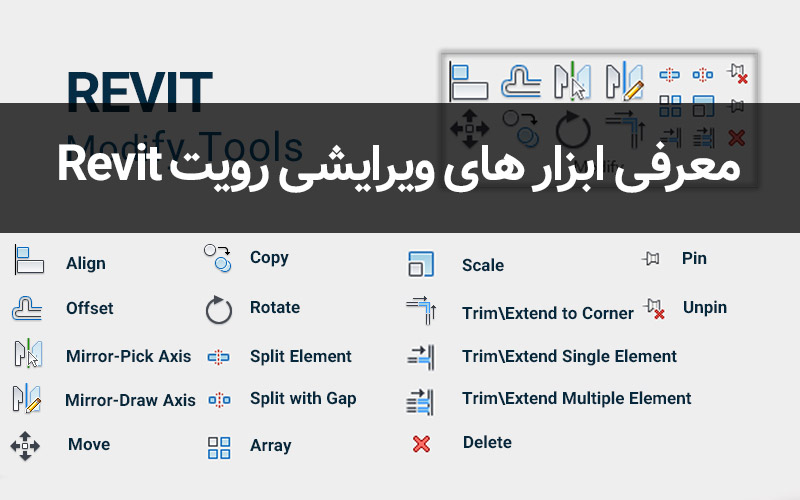Click the dimmed Copy tool in the Modify ribbon panel
The image size is (800, 500).
(520, 129)
